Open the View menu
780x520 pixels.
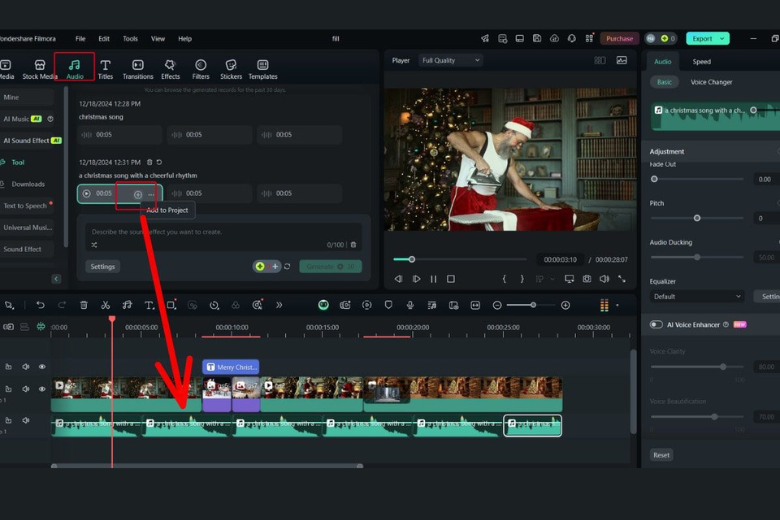click(x=158, y=38)
